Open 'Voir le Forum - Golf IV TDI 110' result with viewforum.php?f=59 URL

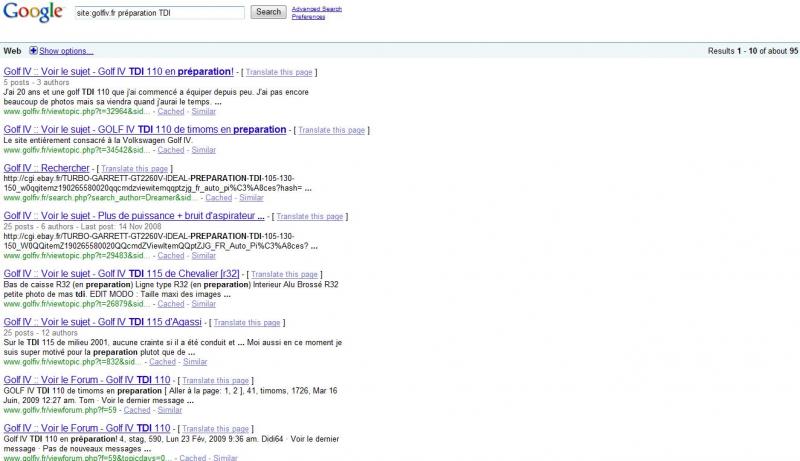click(x=87, y=379)
